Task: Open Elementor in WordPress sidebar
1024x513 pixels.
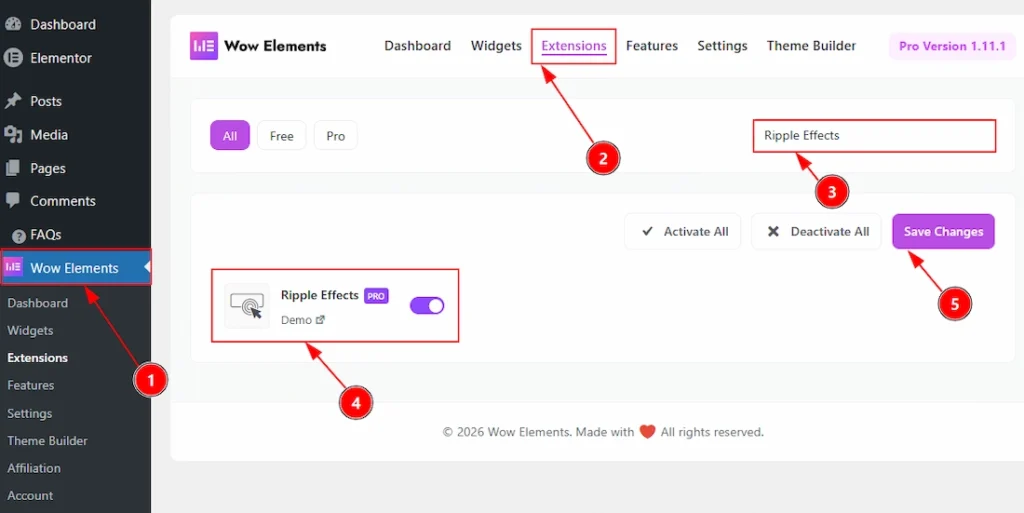Action: 61,57
